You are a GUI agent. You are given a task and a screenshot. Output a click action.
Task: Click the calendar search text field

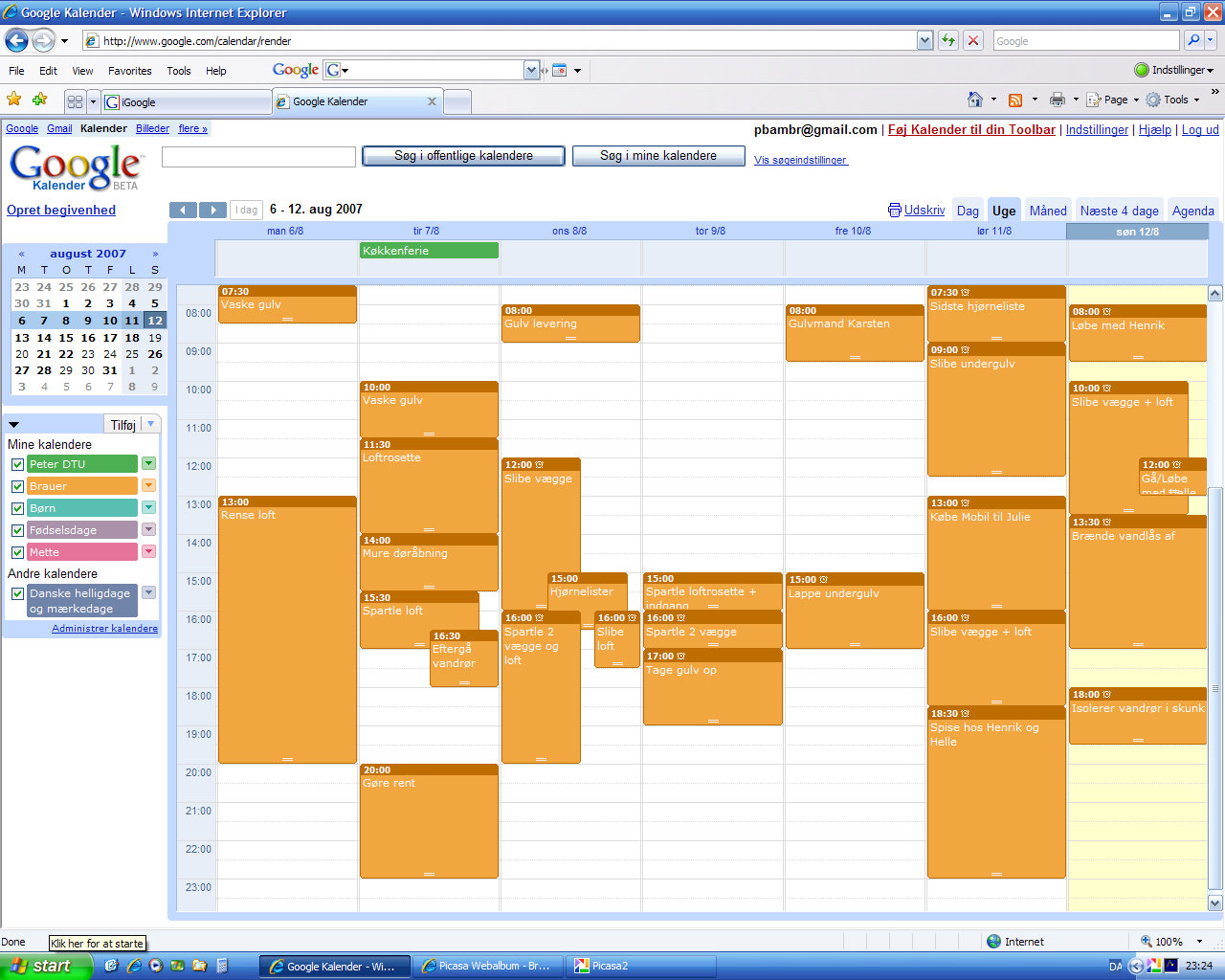[258, 157]
